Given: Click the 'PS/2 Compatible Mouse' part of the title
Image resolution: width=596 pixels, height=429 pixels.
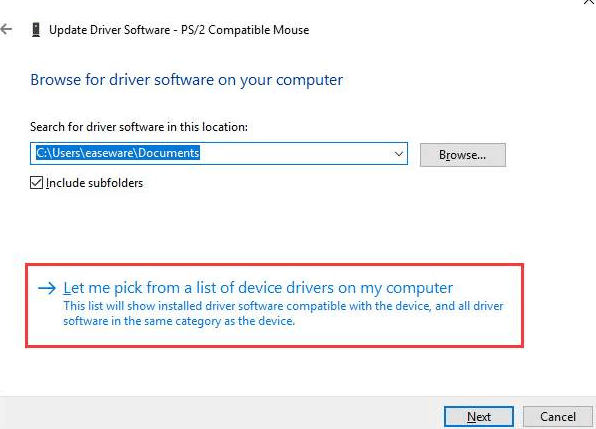Looking at the screenshot, I should coord(245,30).
